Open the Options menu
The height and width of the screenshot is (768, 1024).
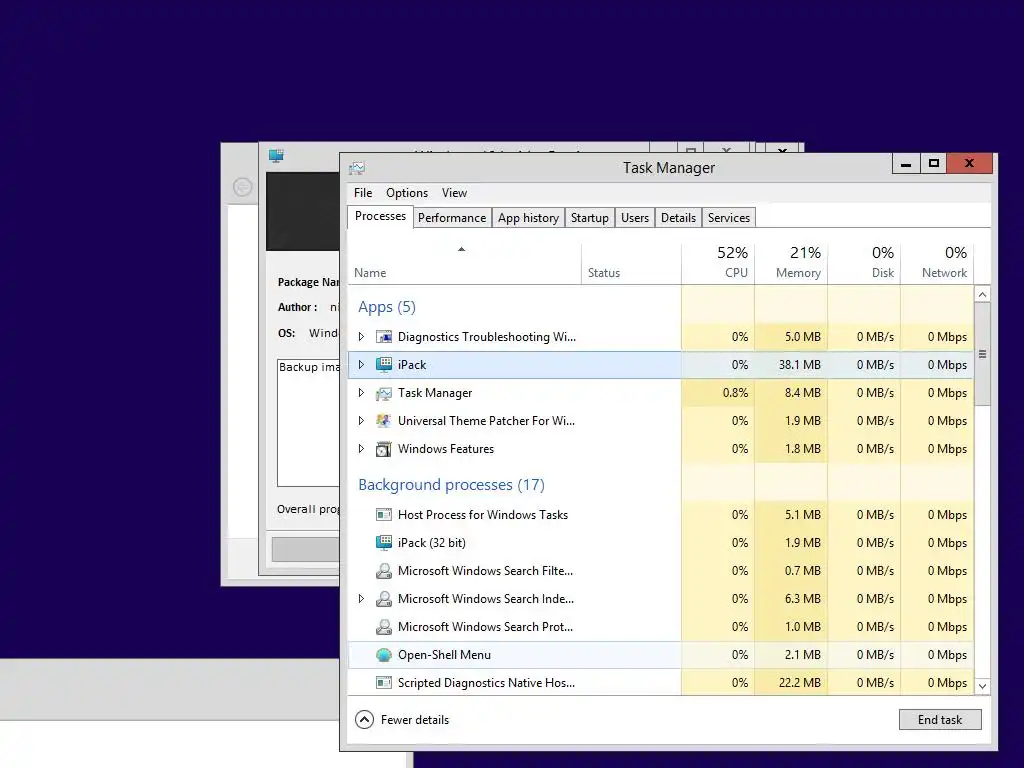click(x=407, y=193)
